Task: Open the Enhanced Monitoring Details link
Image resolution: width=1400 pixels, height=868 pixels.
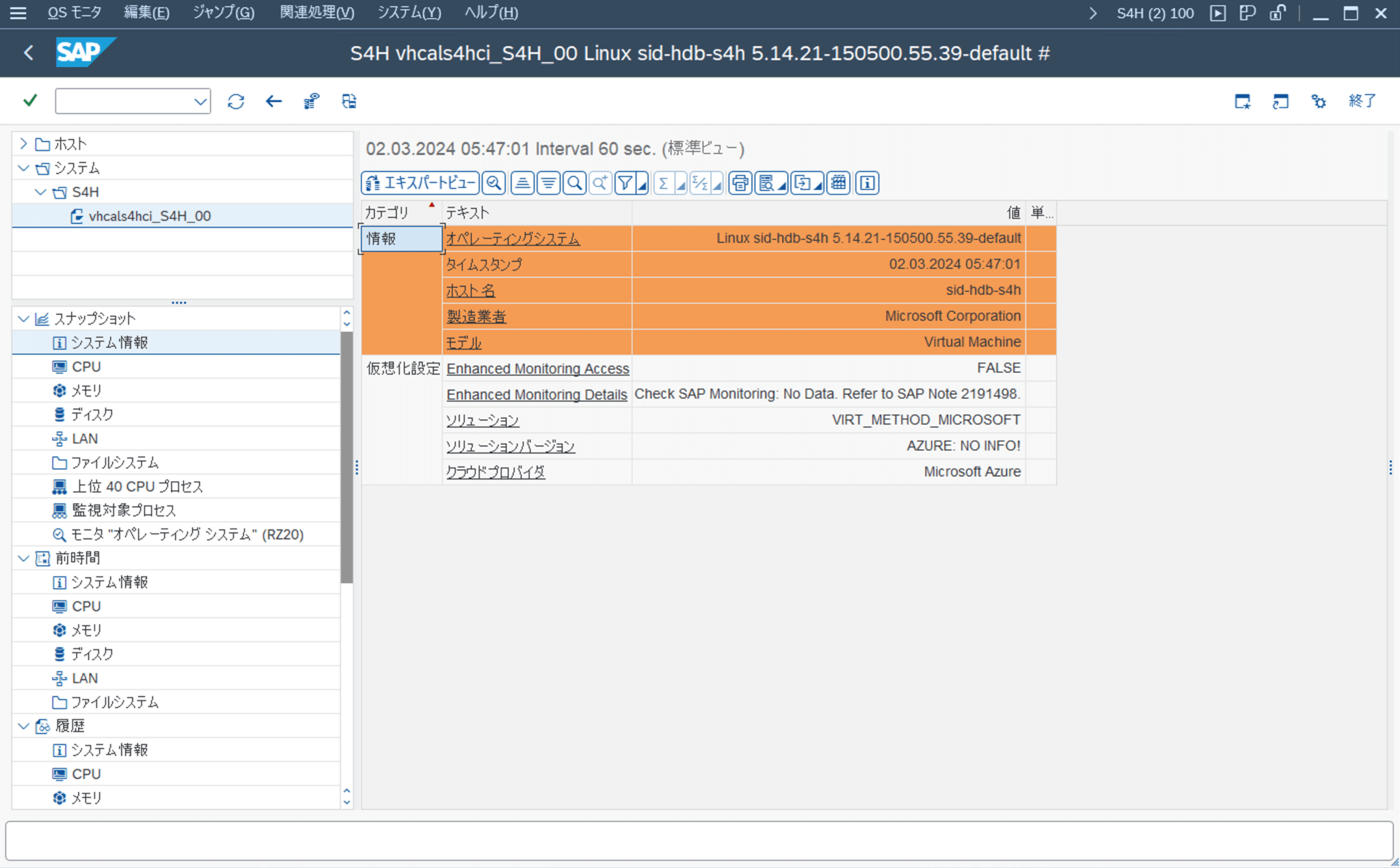Action: 537,394
